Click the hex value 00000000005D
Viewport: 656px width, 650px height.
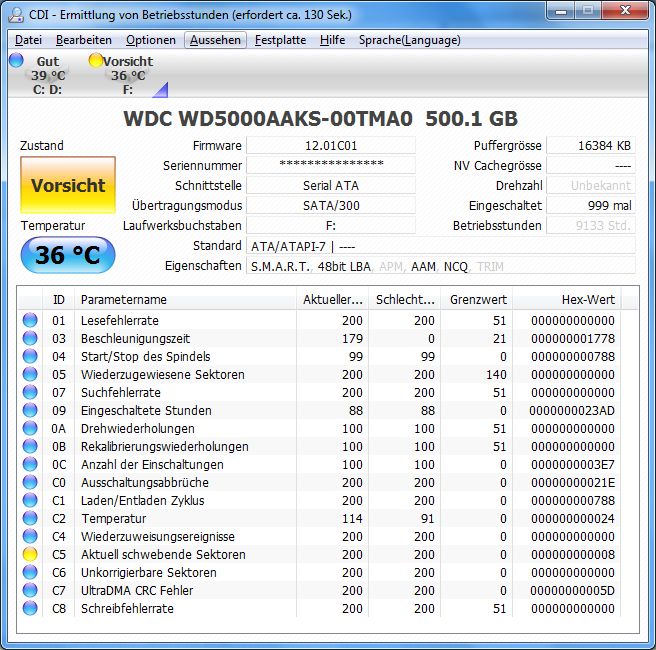click(573, 590)
